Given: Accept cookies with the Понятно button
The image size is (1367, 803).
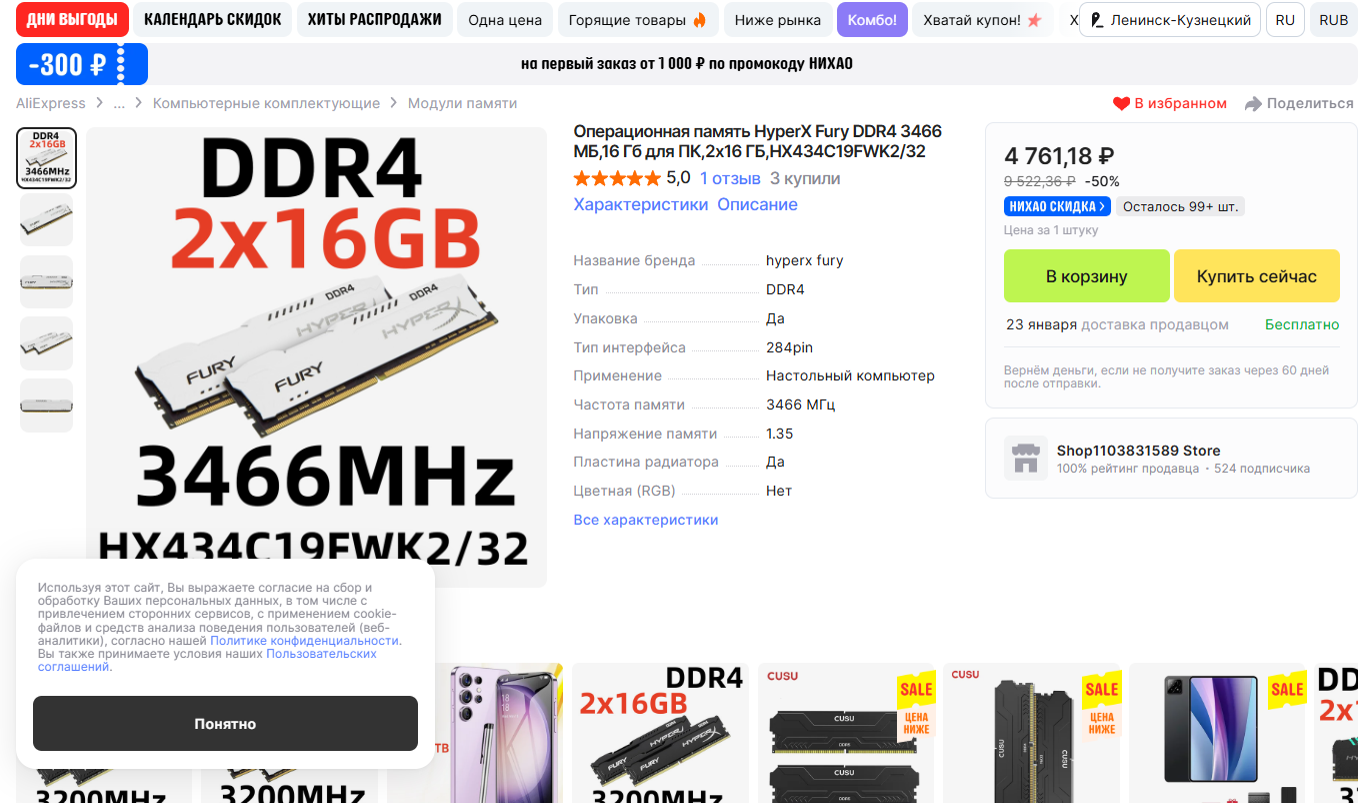Looking at the screenshot, I should [225, 723].
